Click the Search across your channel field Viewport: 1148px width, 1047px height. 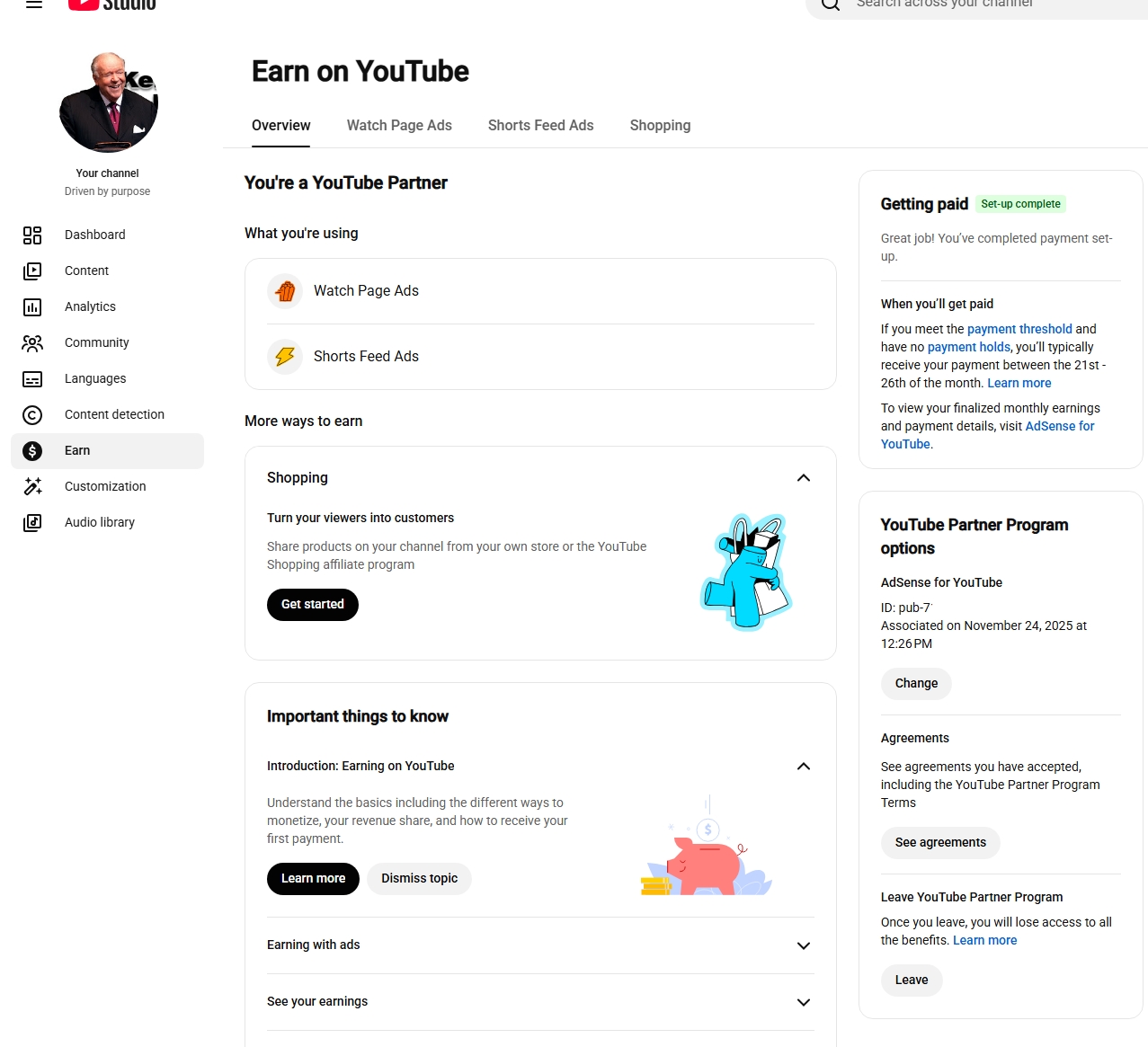coord(980,5)
